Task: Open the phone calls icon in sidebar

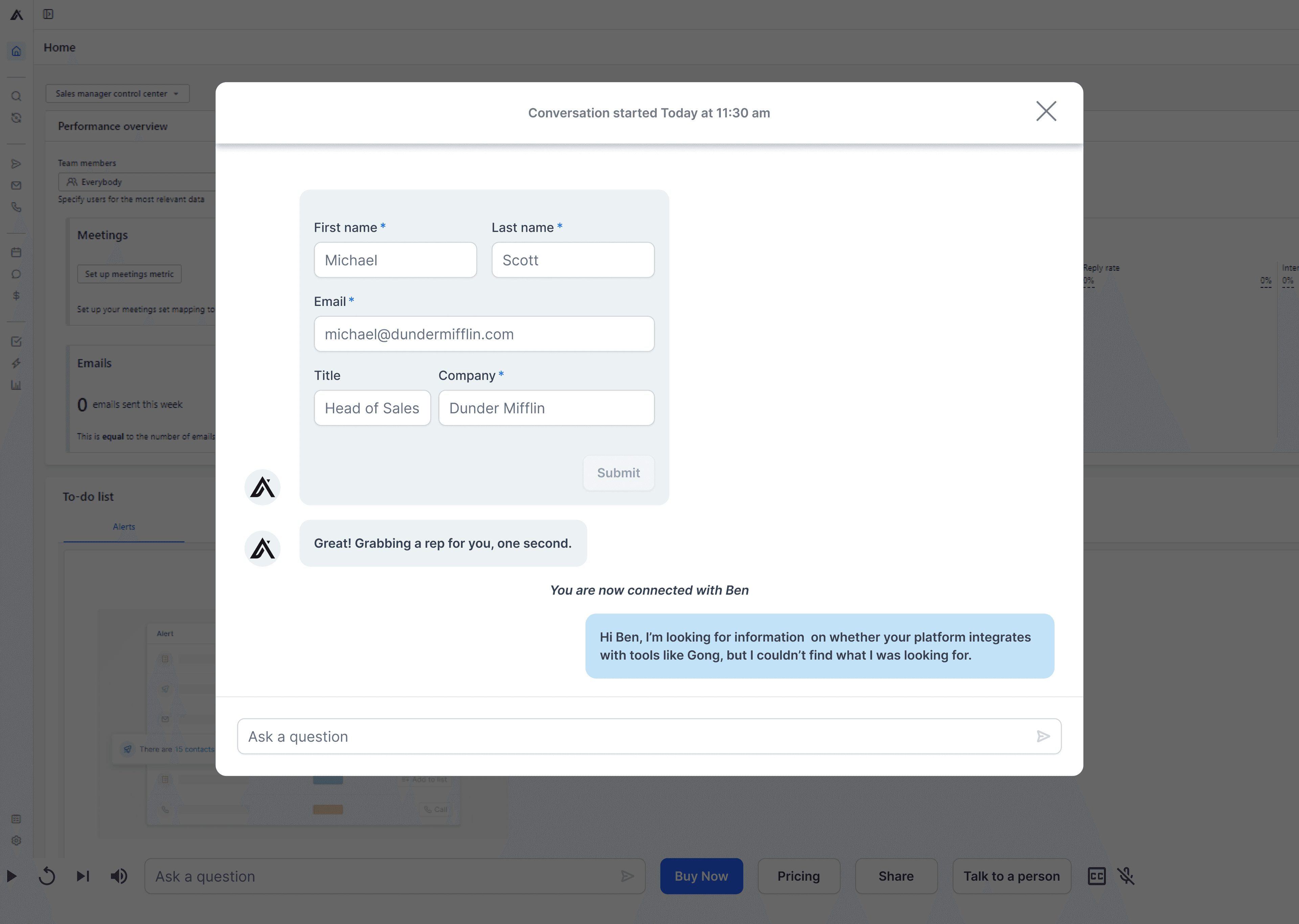Action: click(17, 207)
